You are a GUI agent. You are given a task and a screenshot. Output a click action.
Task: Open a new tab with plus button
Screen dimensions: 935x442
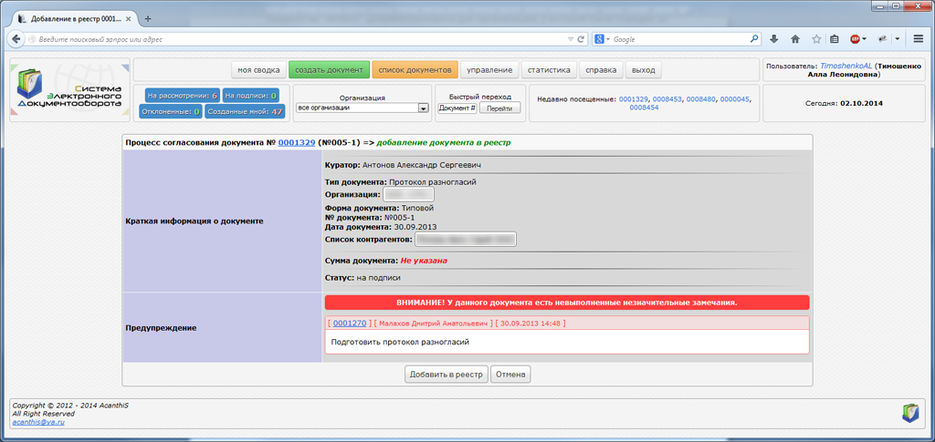click(148, 18)
